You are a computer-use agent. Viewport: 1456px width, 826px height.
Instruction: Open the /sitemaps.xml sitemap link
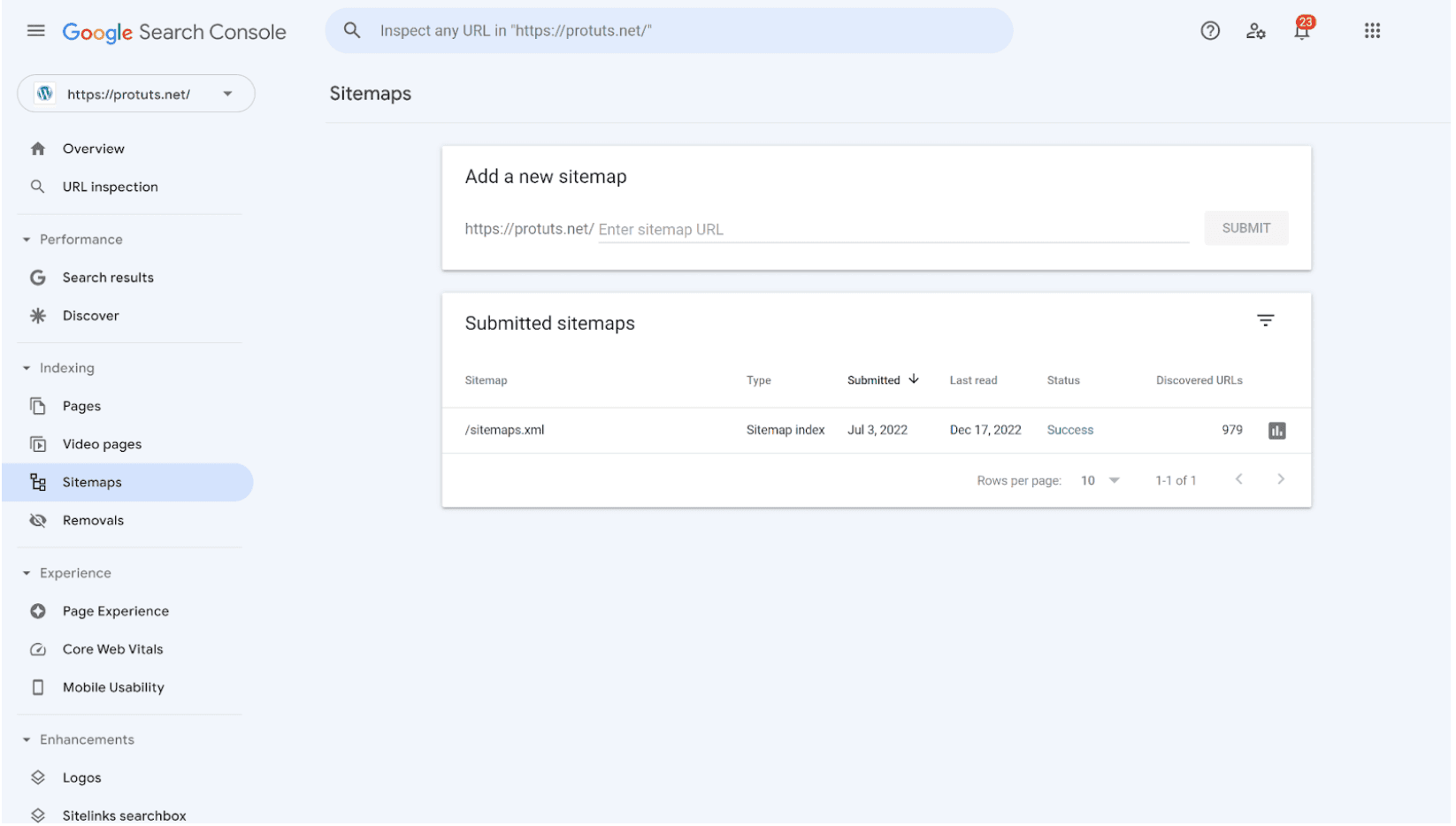pos(504,430)
